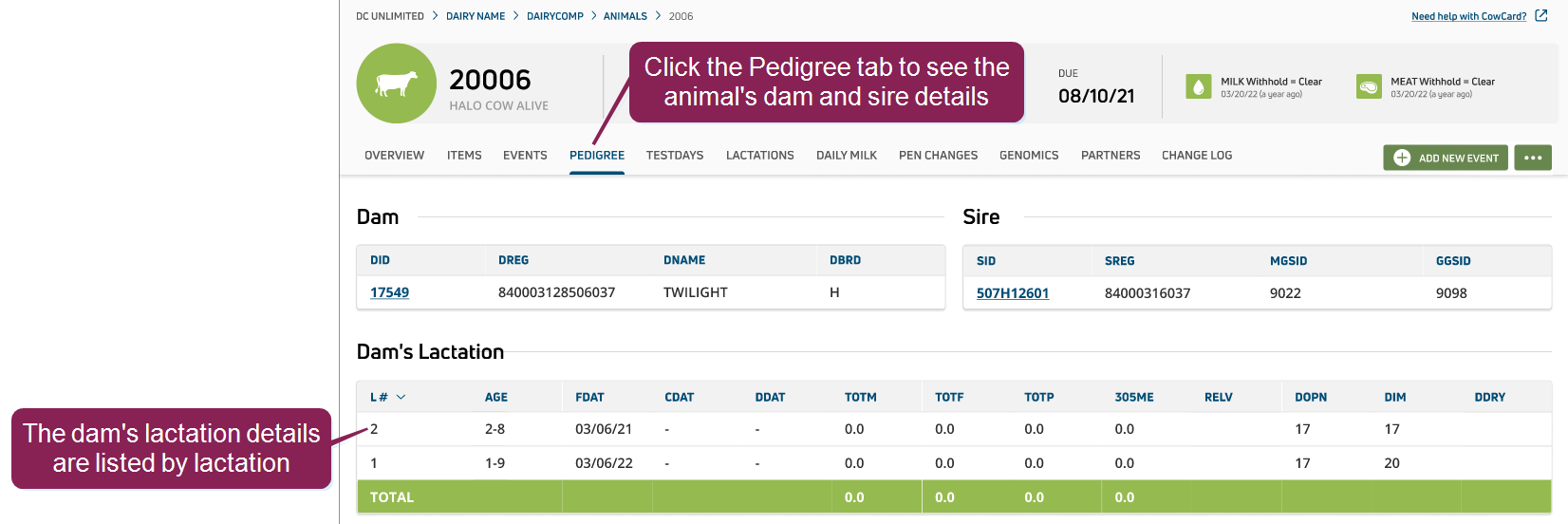Navigate to ANIMALS in the breadcrumb
Image resolution: width=1568 pixels, height=524 pixels.
pos(625,16)
